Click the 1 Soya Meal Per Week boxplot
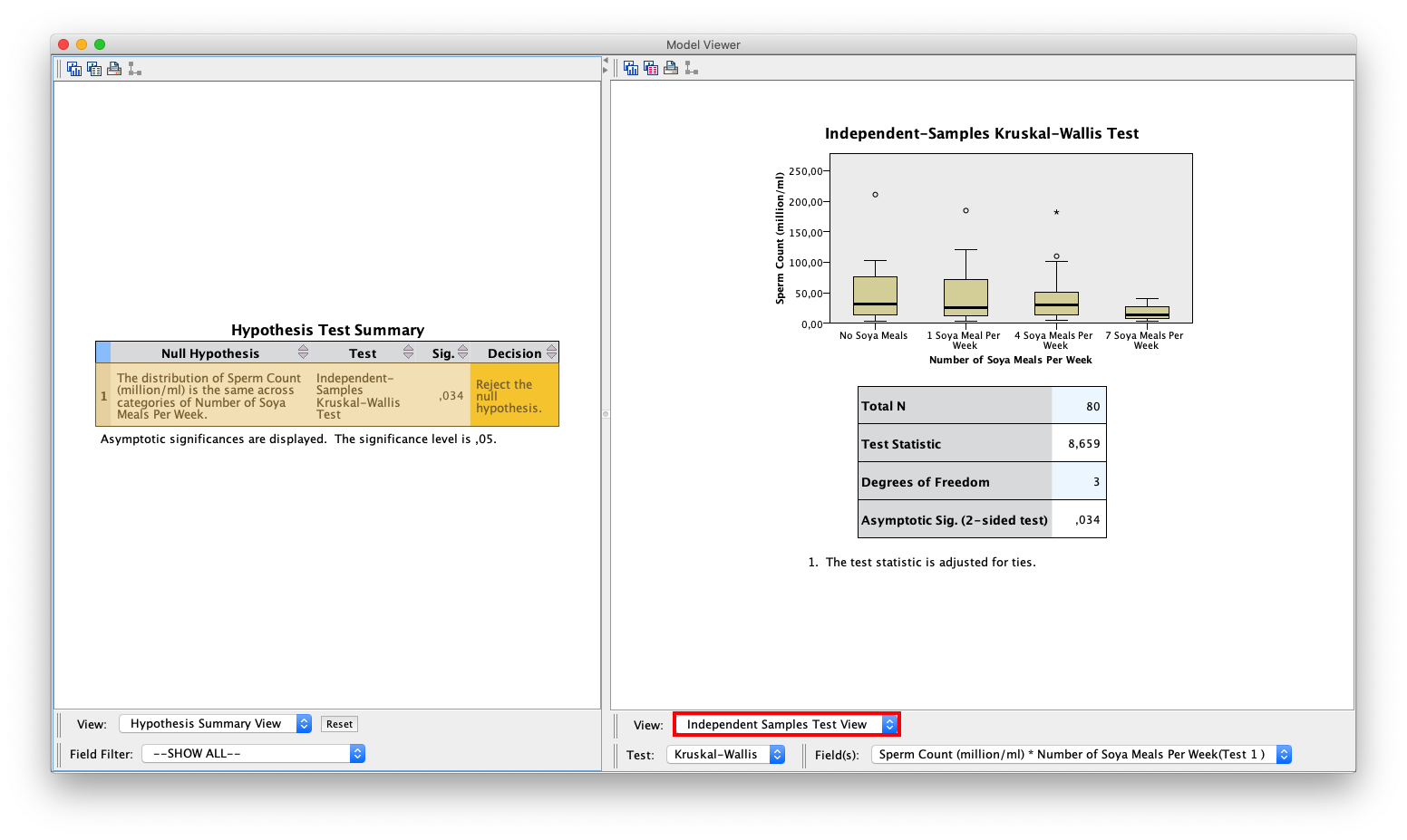The width and height of the screenshot is (1407, 840). pyautogui.click(x=965, y=297)
